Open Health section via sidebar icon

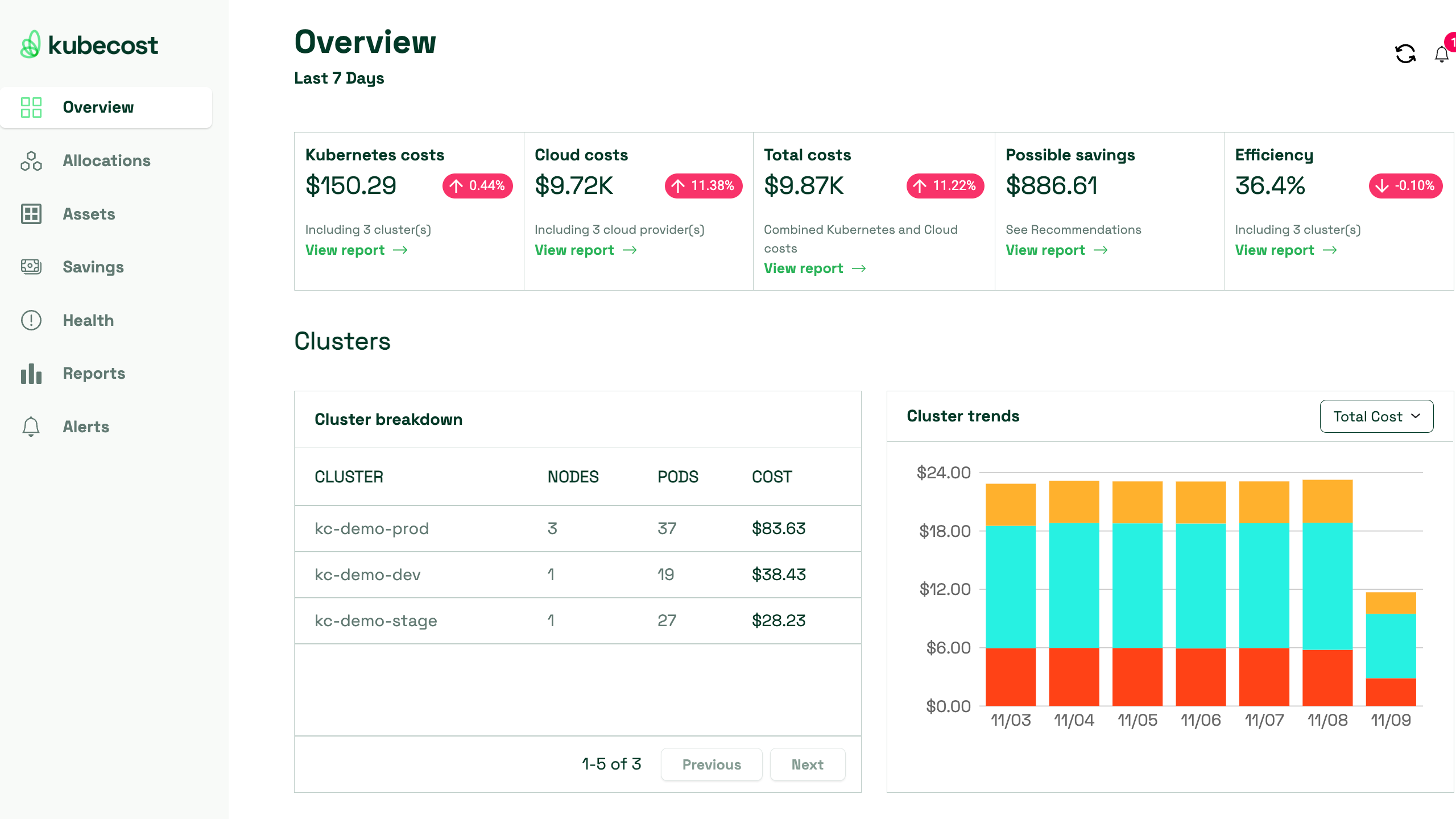pyautogui.click(x=31, y=320)
